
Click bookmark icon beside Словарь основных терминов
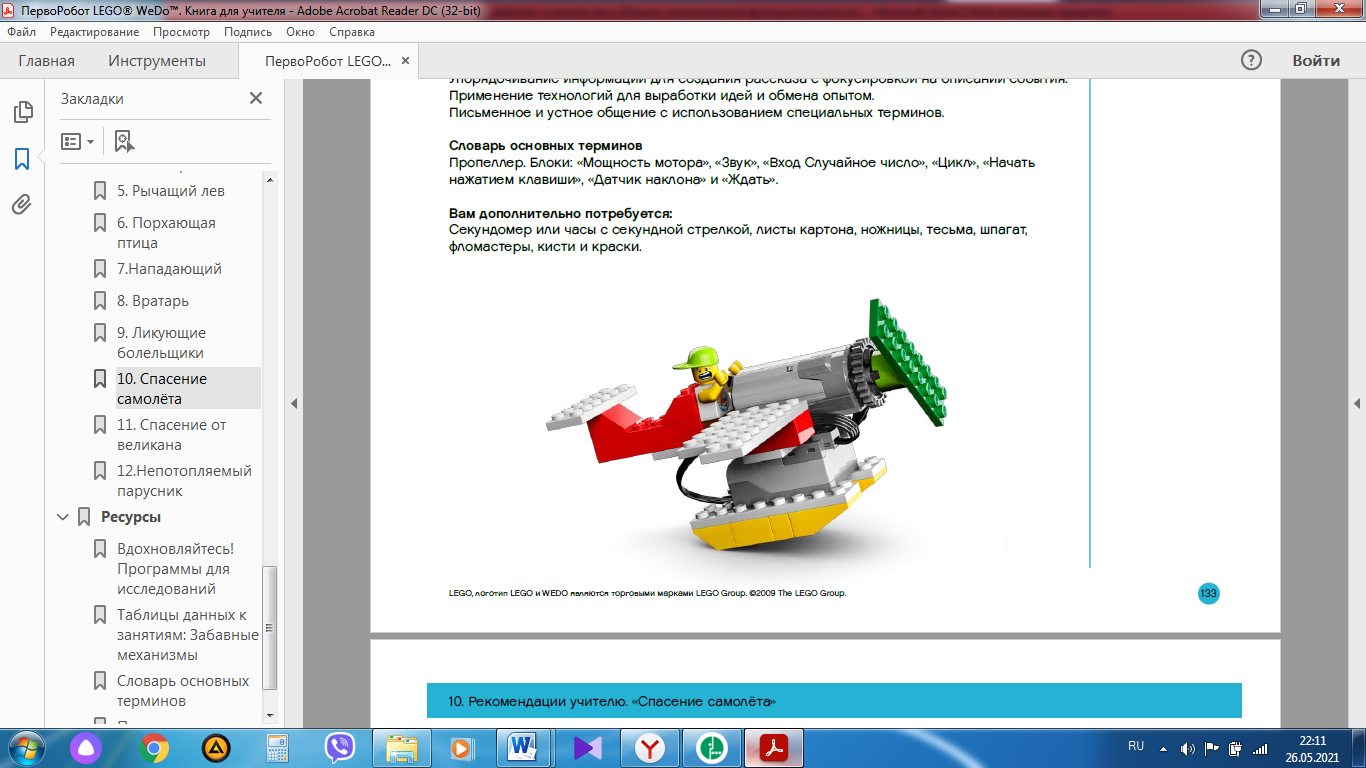pos(100,681)
